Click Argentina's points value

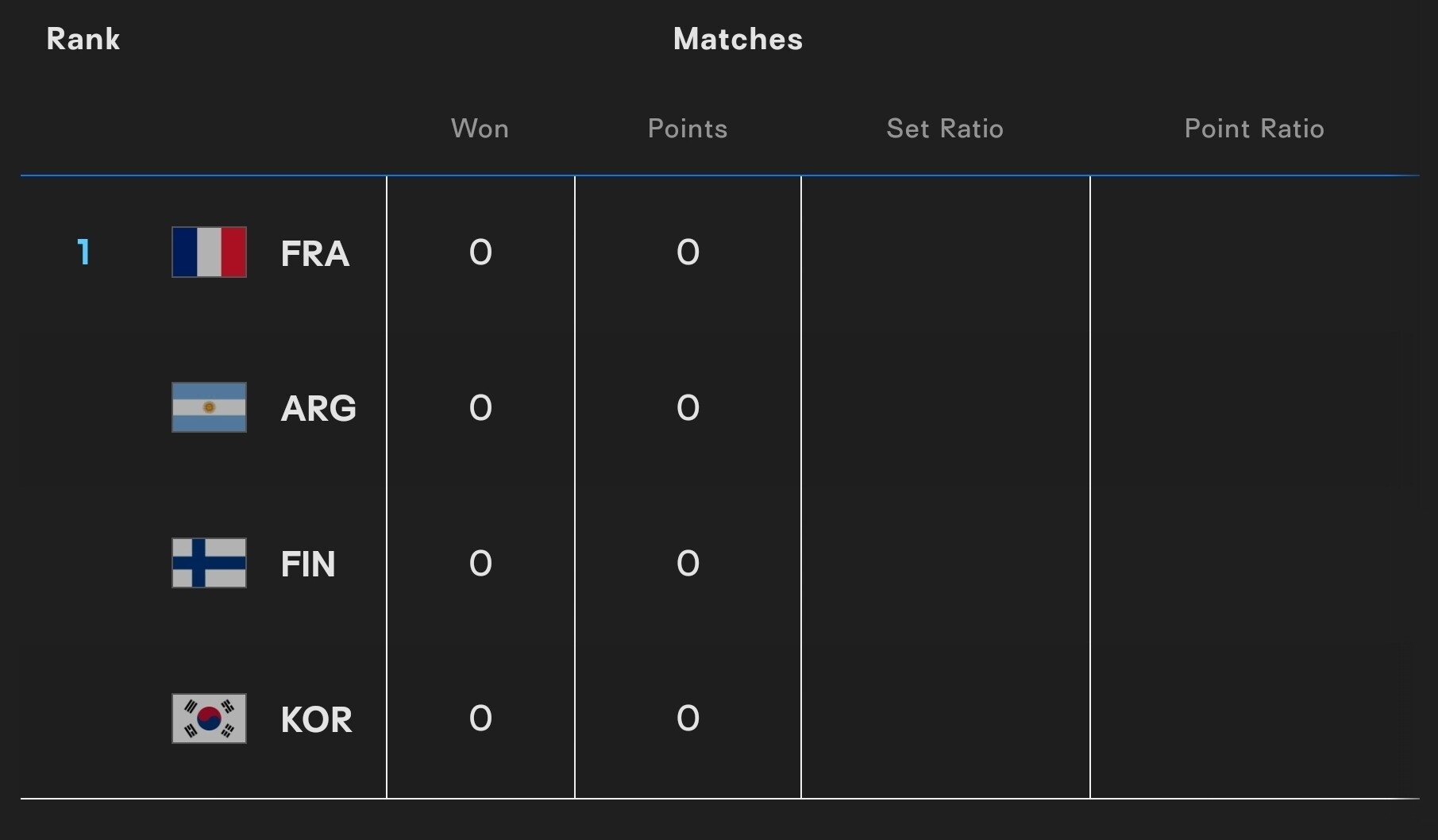pos(688,408)
